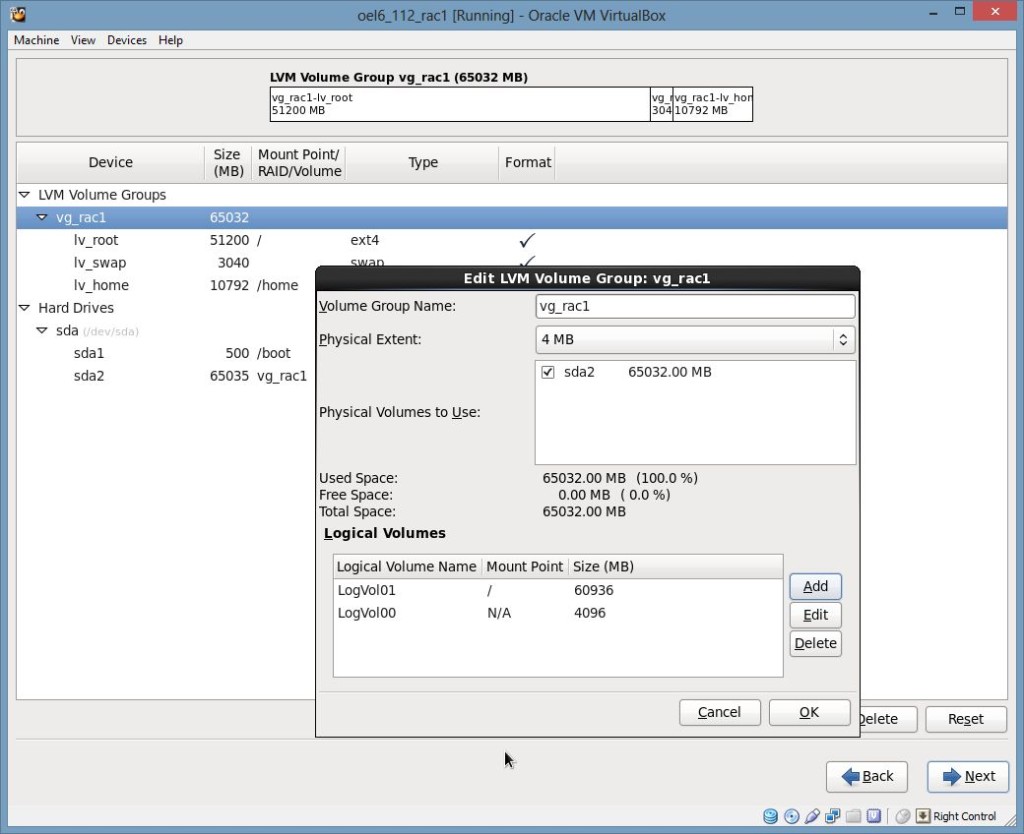
Task: Click the mouse integration status icon
Action: pyautogui.click(x=903, y=816)
